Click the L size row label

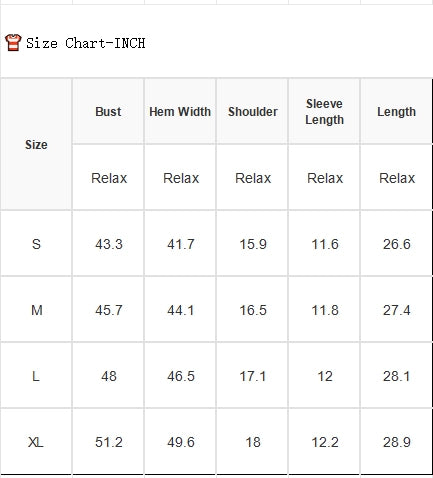(x=36, y=376)
